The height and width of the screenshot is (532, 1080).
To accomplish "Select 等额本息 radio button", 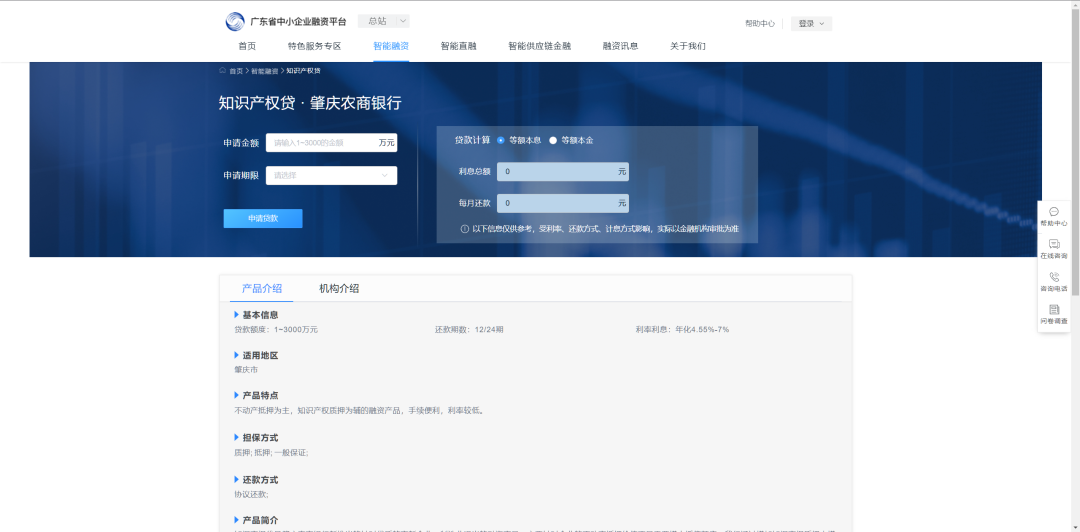I will 501,140.
